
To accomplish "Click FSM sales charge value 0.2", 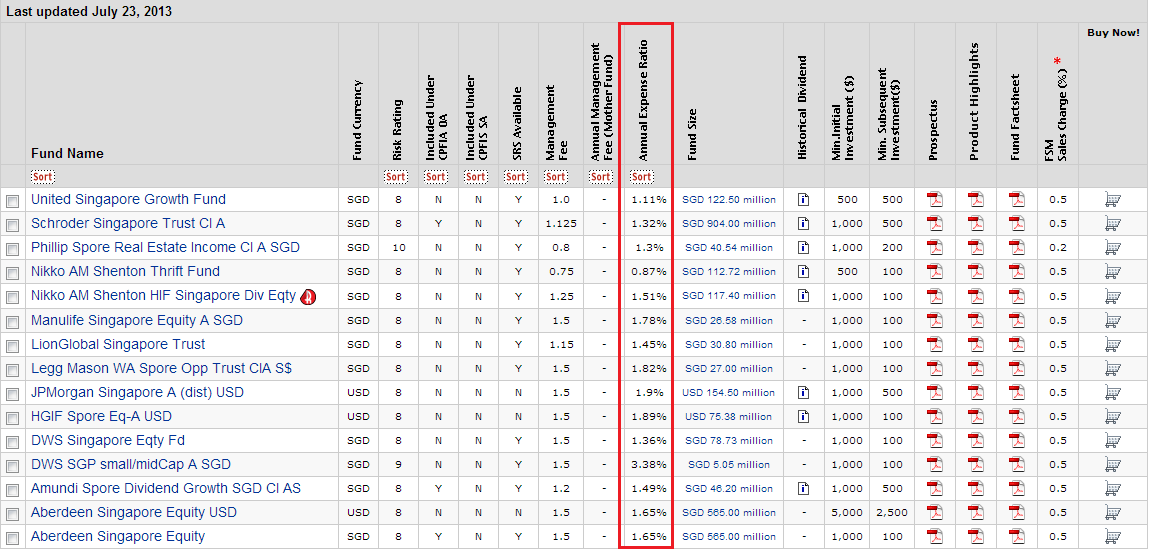I will point(1057,248).
